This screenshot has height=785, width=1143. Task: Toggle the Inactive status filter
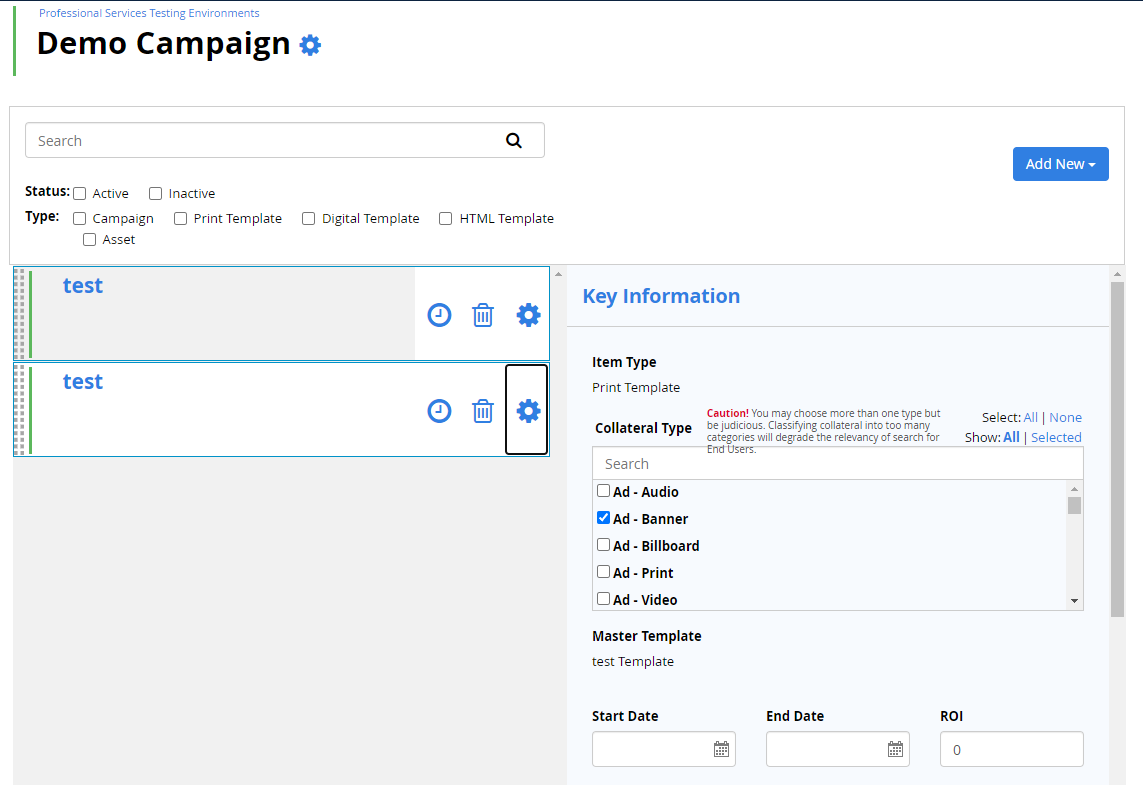tap(155, 194)
